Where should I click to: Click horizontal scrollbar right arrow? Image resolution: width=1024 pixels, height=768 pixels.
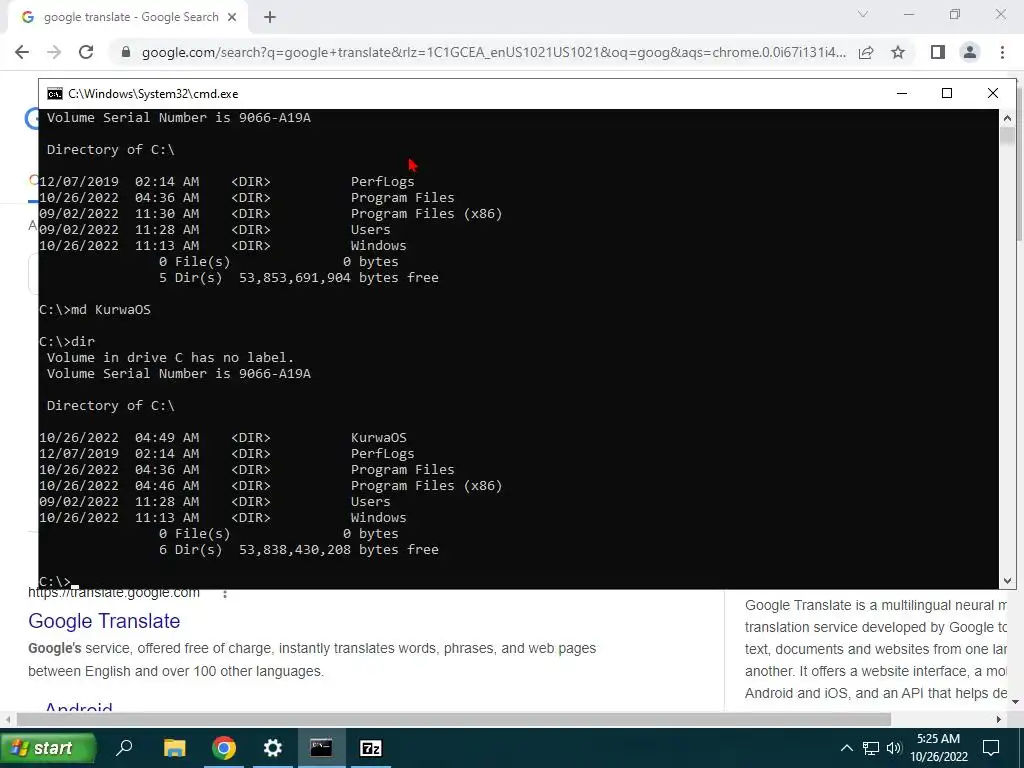pyautogui.click(x=999, y=719)
